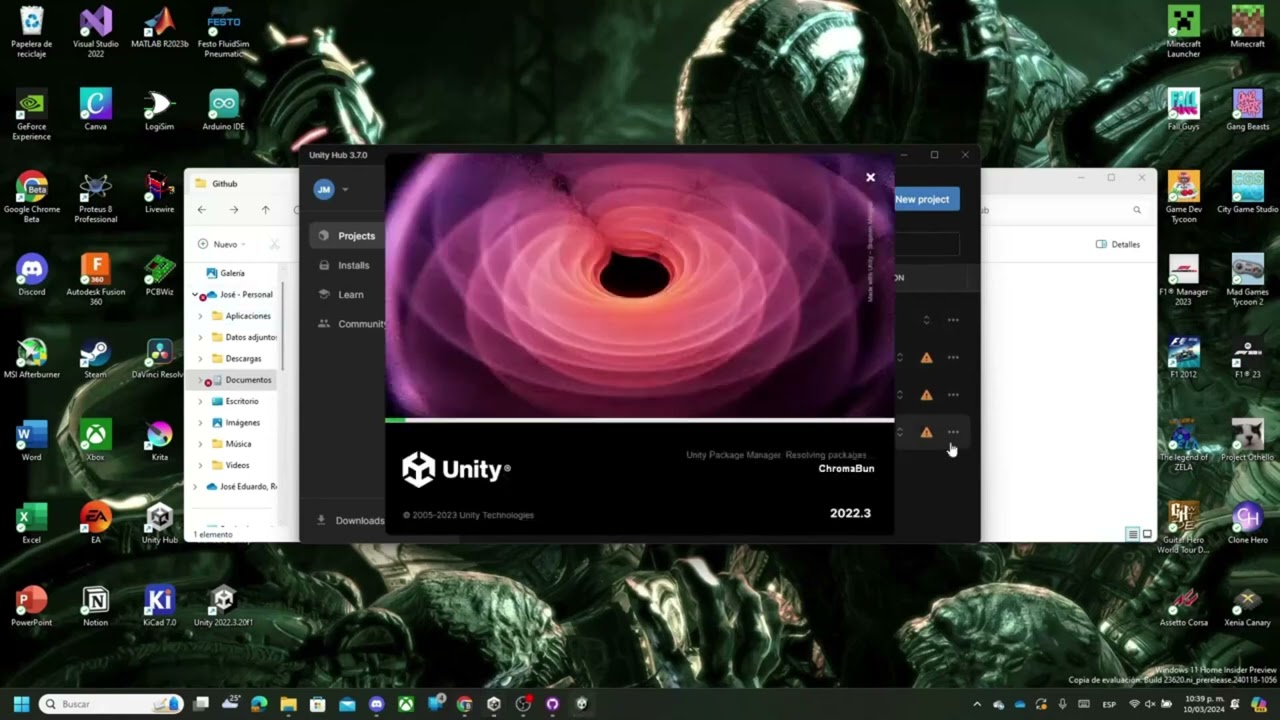The image size is (1280, 720).
Task: Open Visual Studio 2022 desktop icon
Action: point(95,32)
